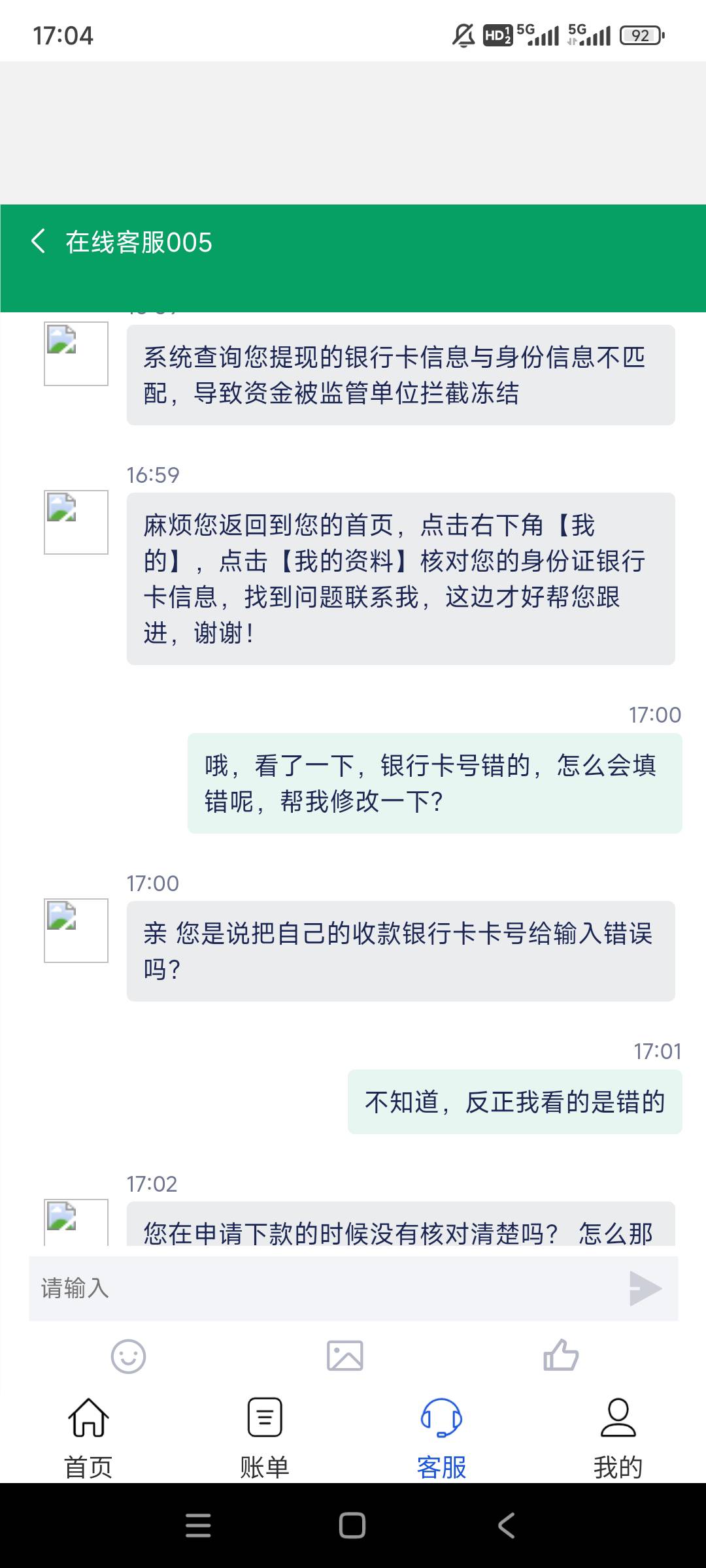Open the 账单 tab
The height and width of the screenshot is (1568, 706).
tap(265, 1437)
